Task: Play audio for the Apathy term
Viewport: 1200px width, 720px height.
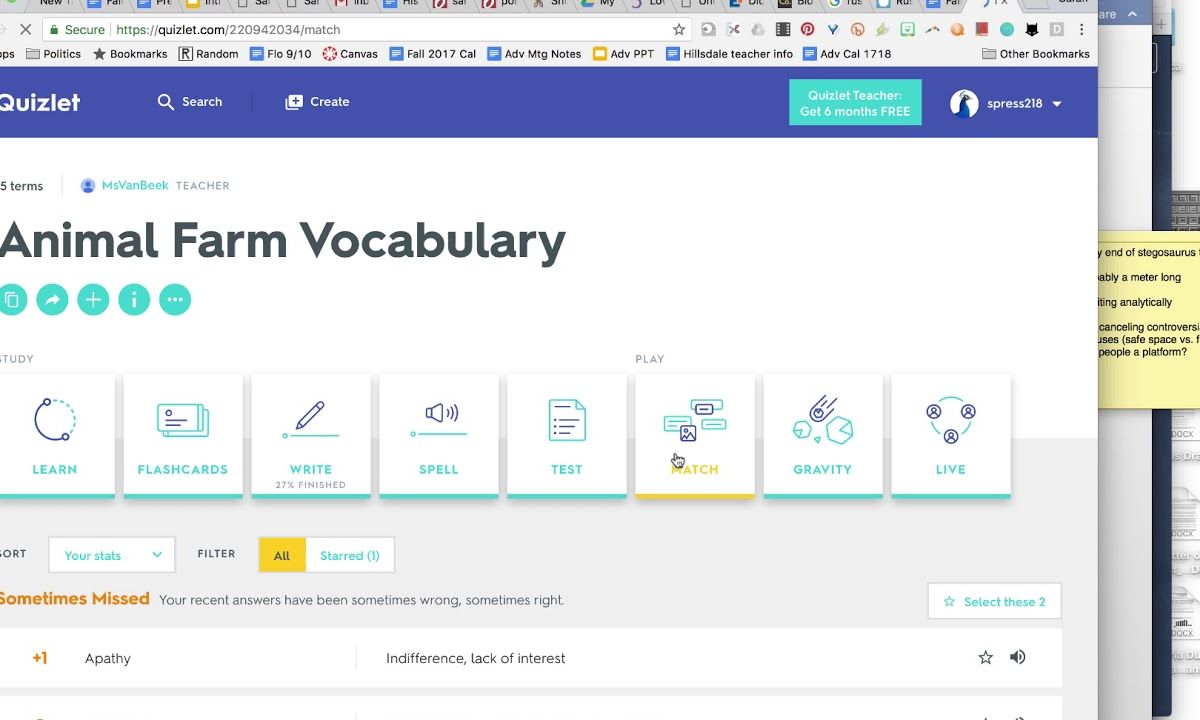Action: [x=1018, y=657]
